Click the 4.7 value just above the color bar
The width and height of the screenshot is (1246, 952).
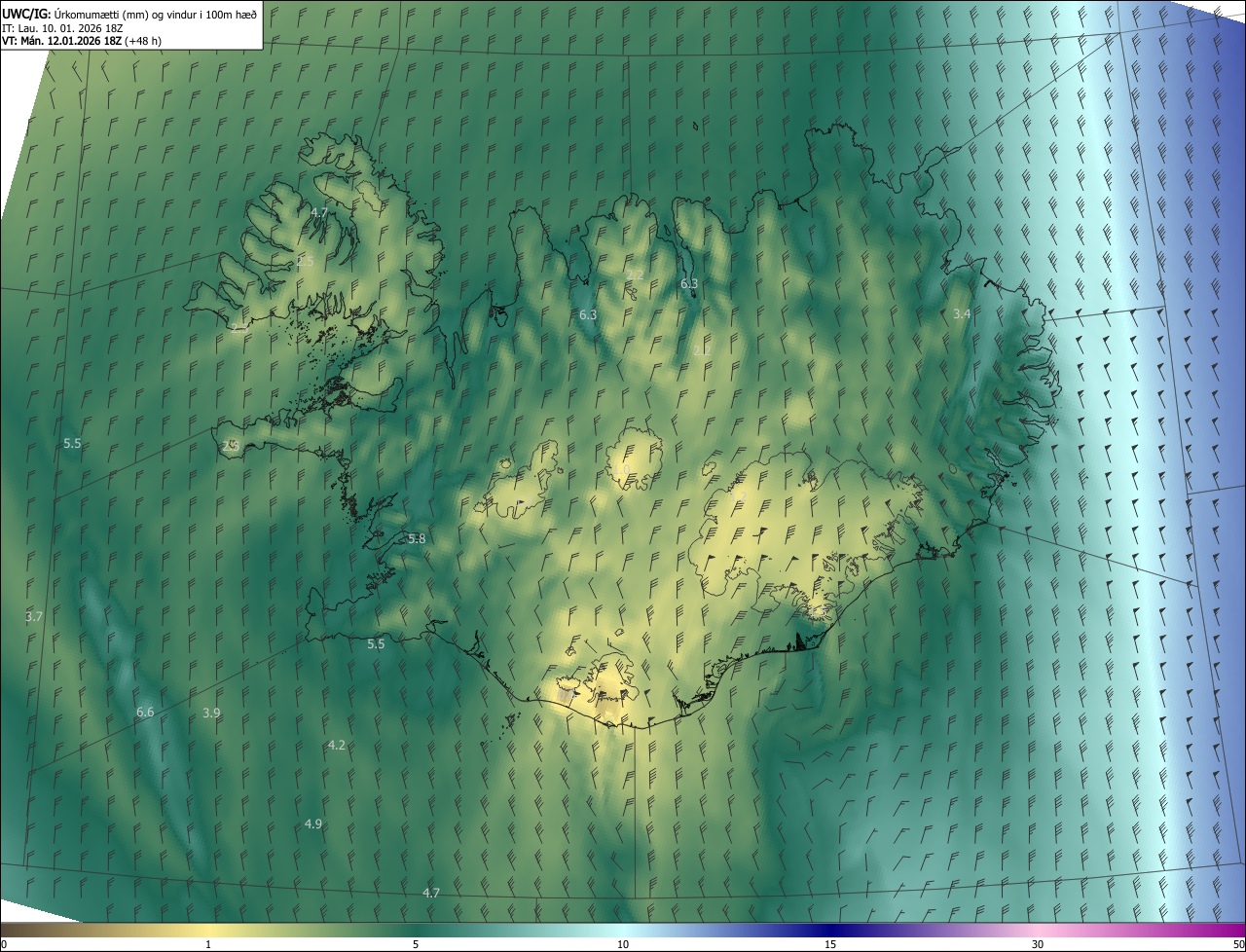coord(431,893)
